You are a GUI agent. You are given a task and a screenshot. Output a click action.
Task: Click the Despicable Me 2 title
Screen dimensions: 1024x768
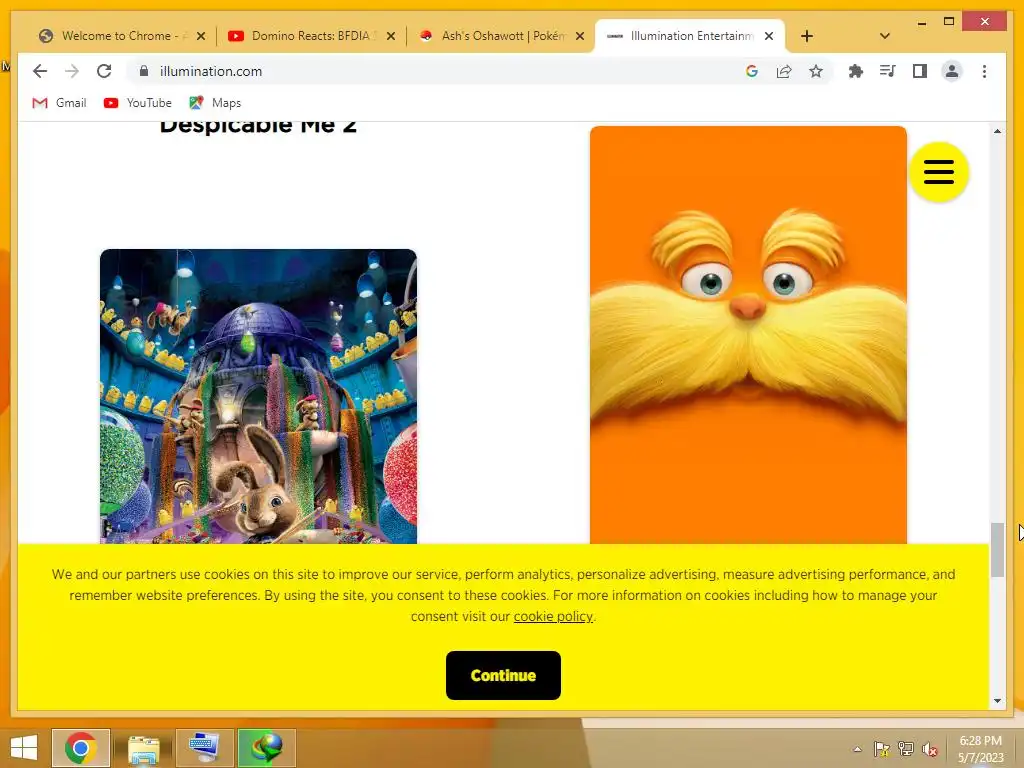pyautogui.click(x=258, y=127)
